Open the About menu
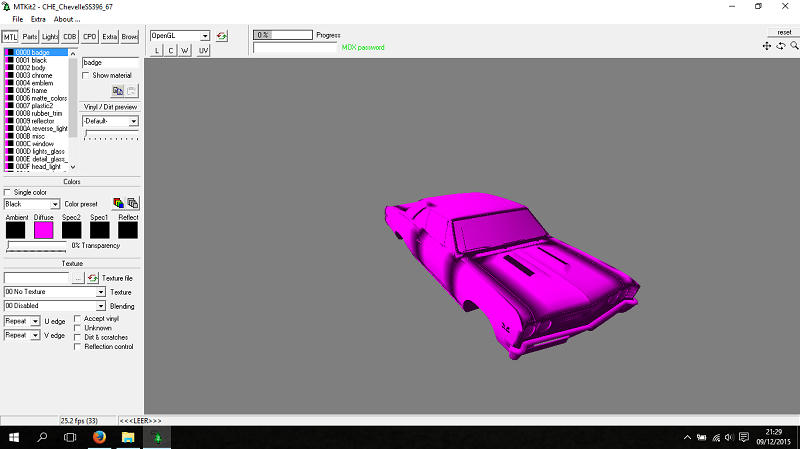 click(67, 19)
